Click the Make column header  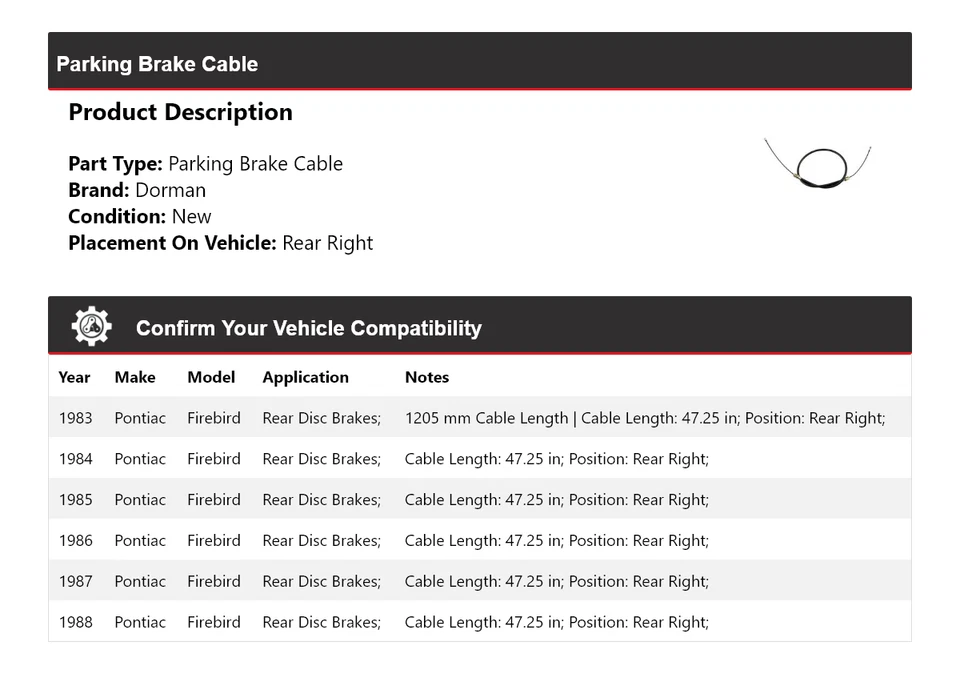pos(135,377)
